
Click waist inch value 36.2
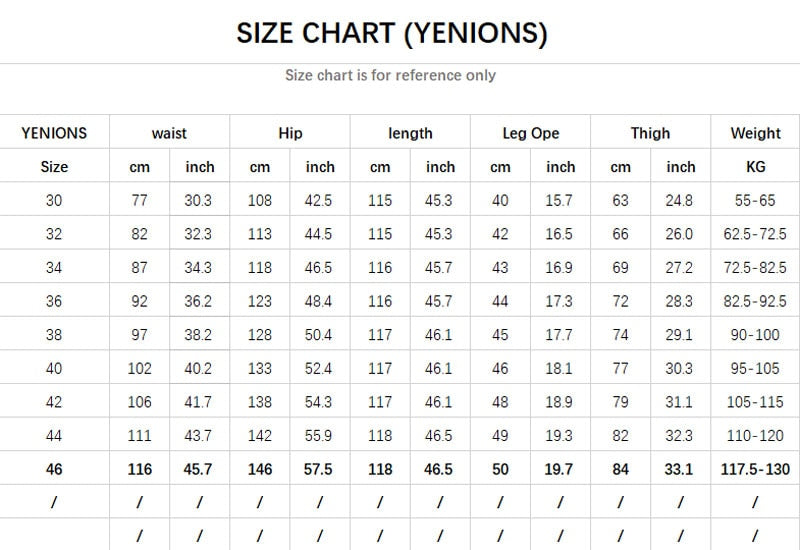(x=198, y=301)
